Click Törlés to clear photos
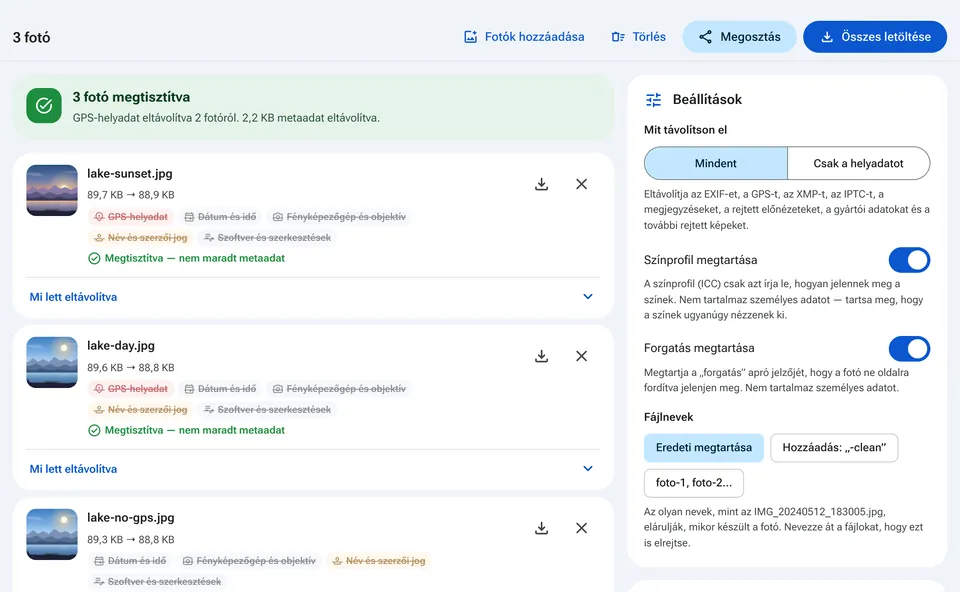The width and height of the screenshot is (960, 592). coord(639,37)
